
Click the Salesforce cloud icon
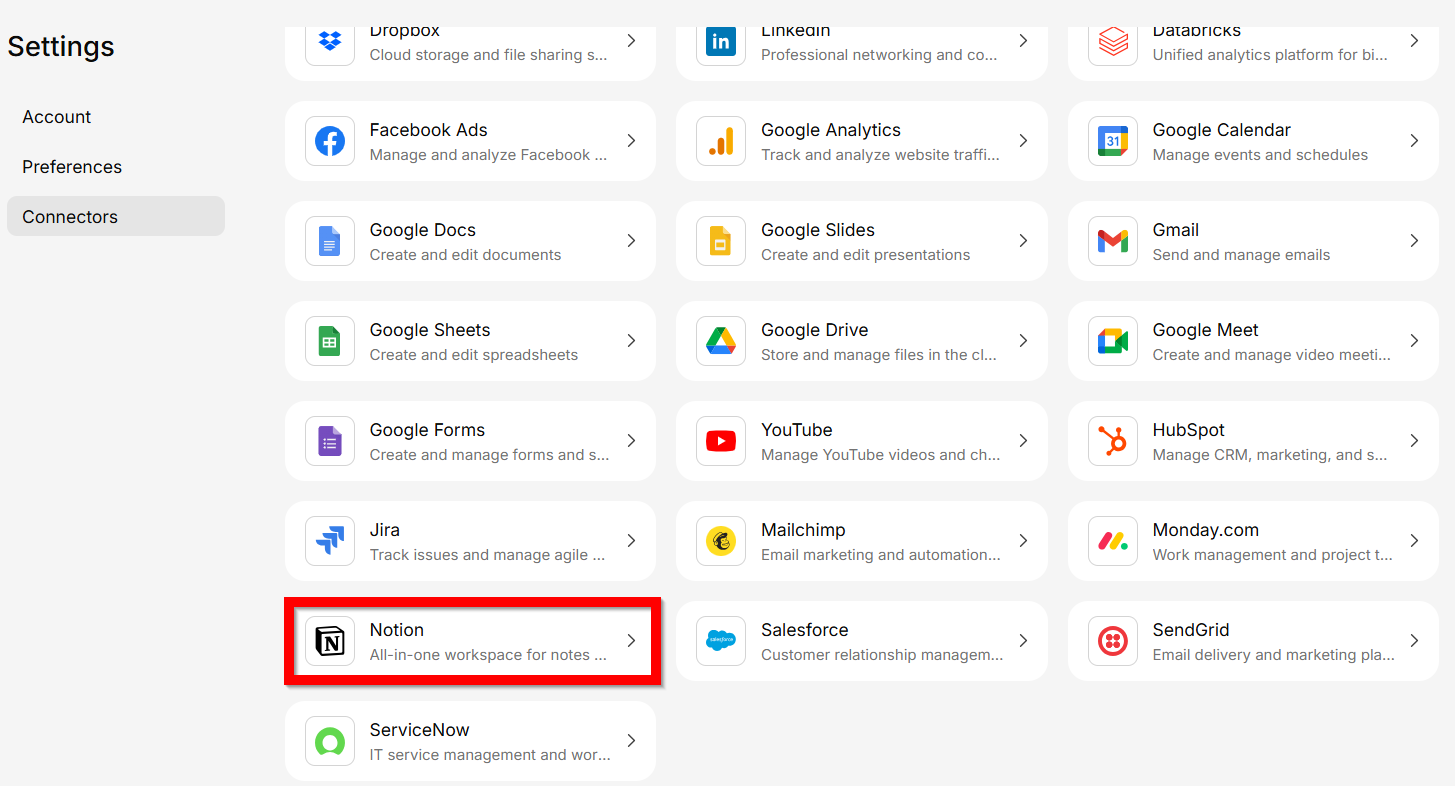(721, 641)
